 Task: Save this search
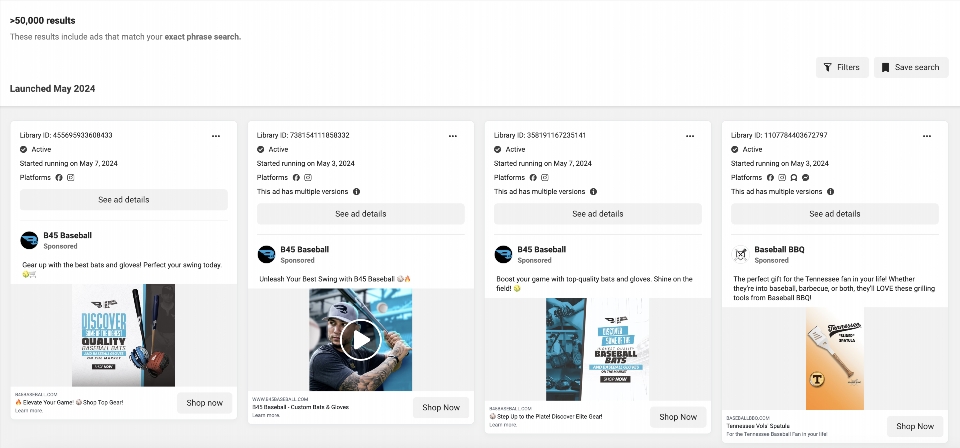pyautogui.click(x=911, y=67)
